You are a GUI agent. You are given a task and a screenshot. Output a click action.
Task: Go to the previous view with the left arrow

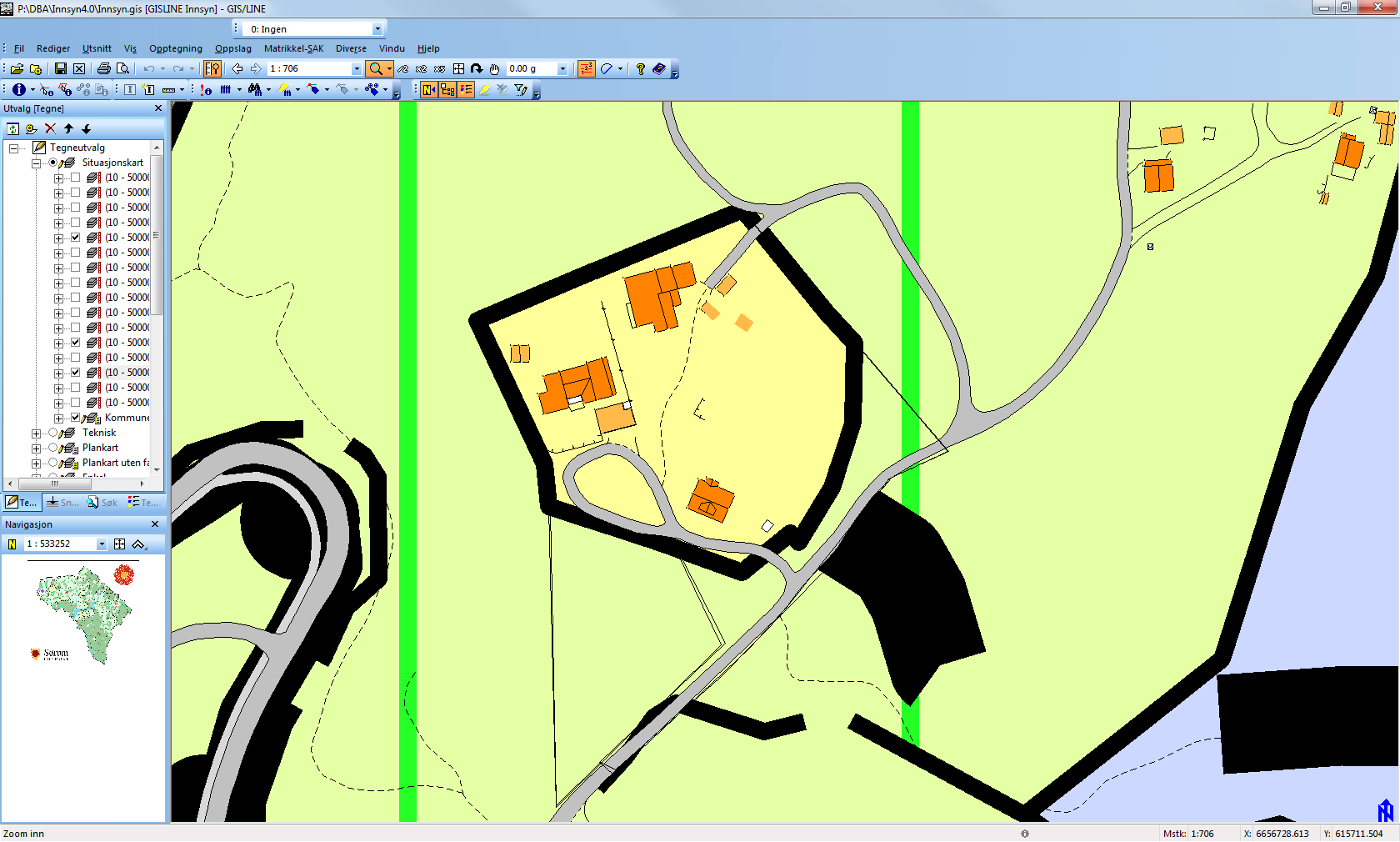coord(237,69)
